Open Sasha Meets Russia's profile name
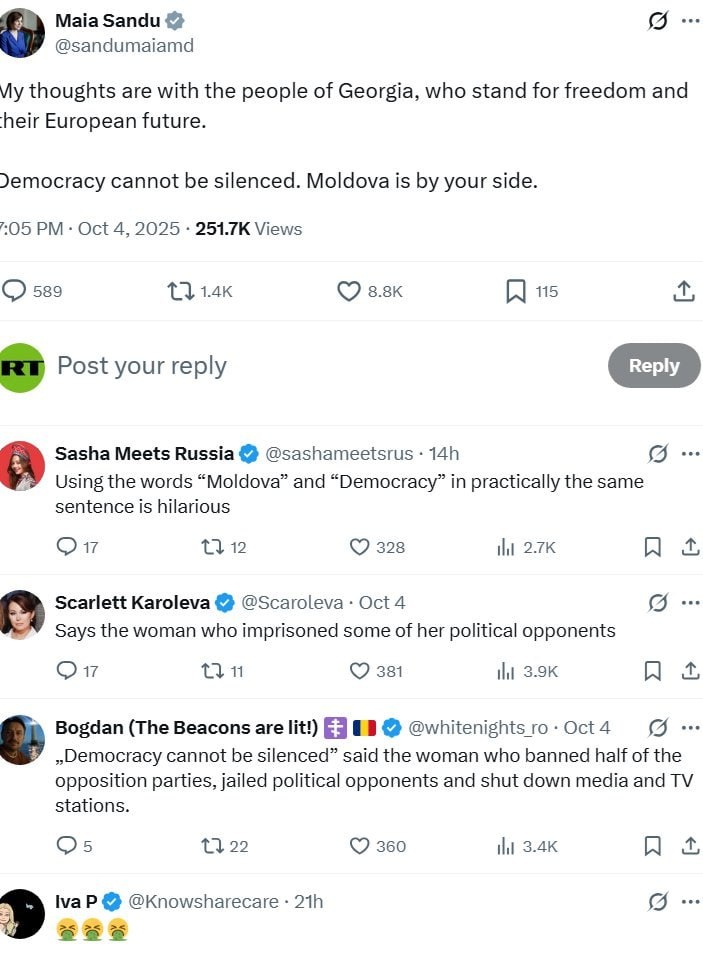 [144, 453]
